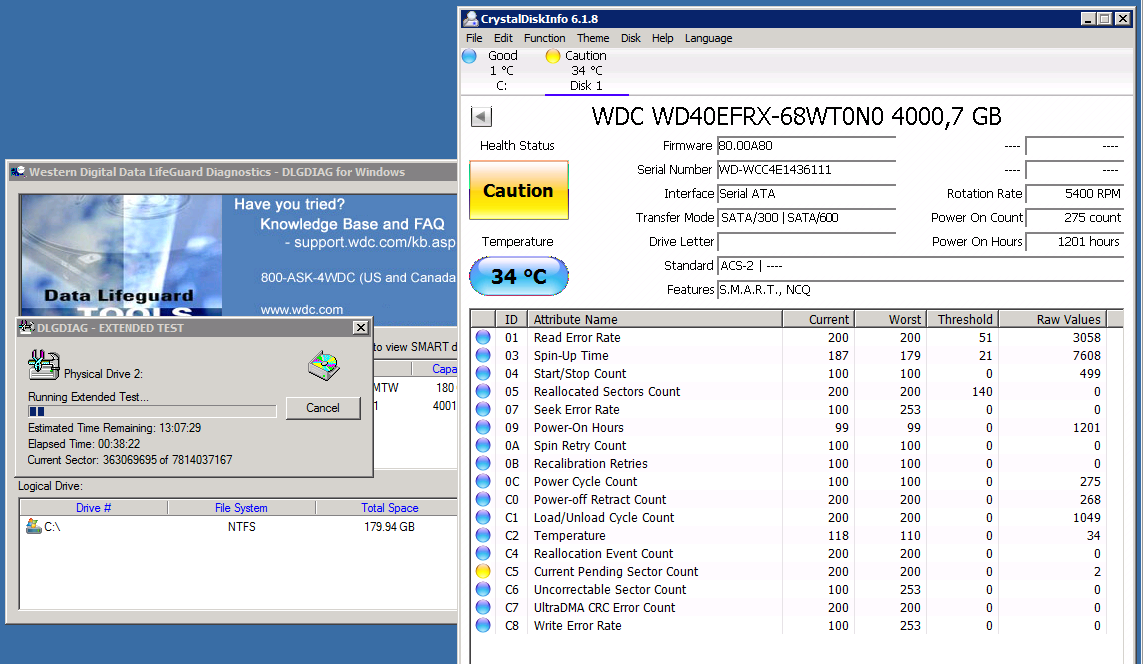Image resolution: width=1143 pixels, height=664 pixels.
Task: Click the Physical Drive 2 test icon
Action: coord(43,364)
